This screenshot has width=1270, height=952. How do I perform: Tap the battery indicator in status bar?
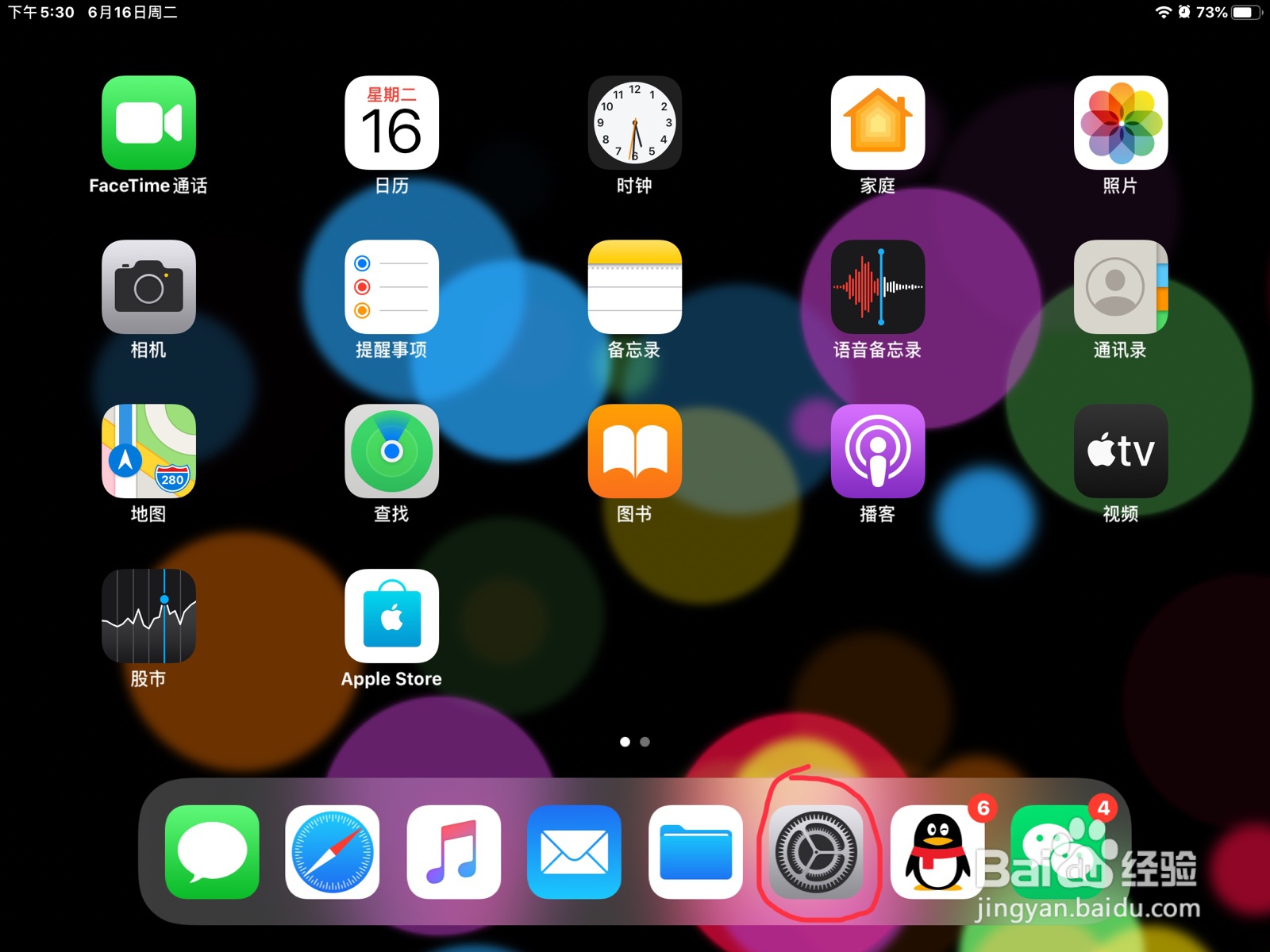pos(1246,12)
